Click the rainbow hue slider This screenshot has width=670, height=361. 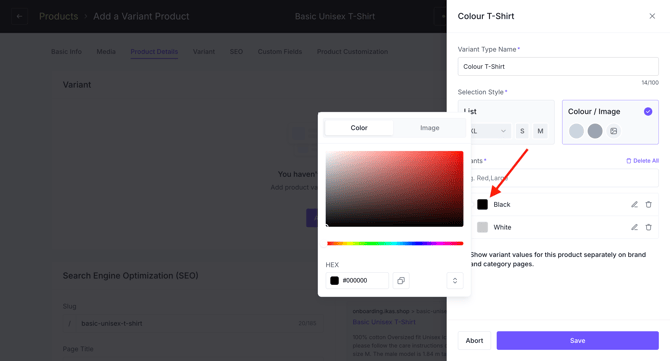(395, 244)
